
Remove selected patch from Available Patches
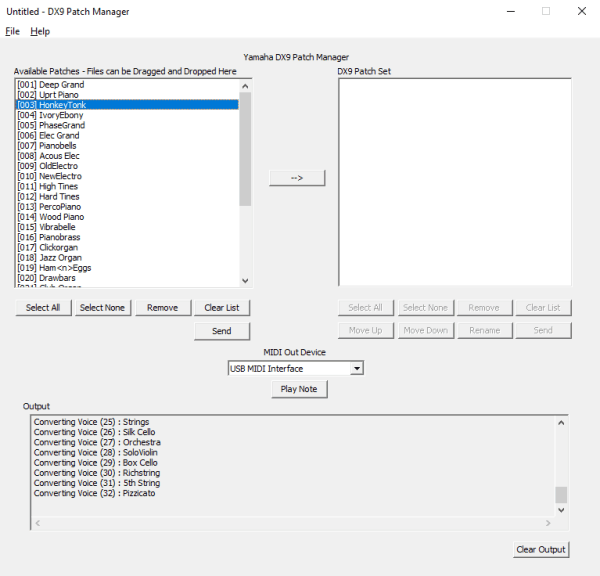point(162,308)
